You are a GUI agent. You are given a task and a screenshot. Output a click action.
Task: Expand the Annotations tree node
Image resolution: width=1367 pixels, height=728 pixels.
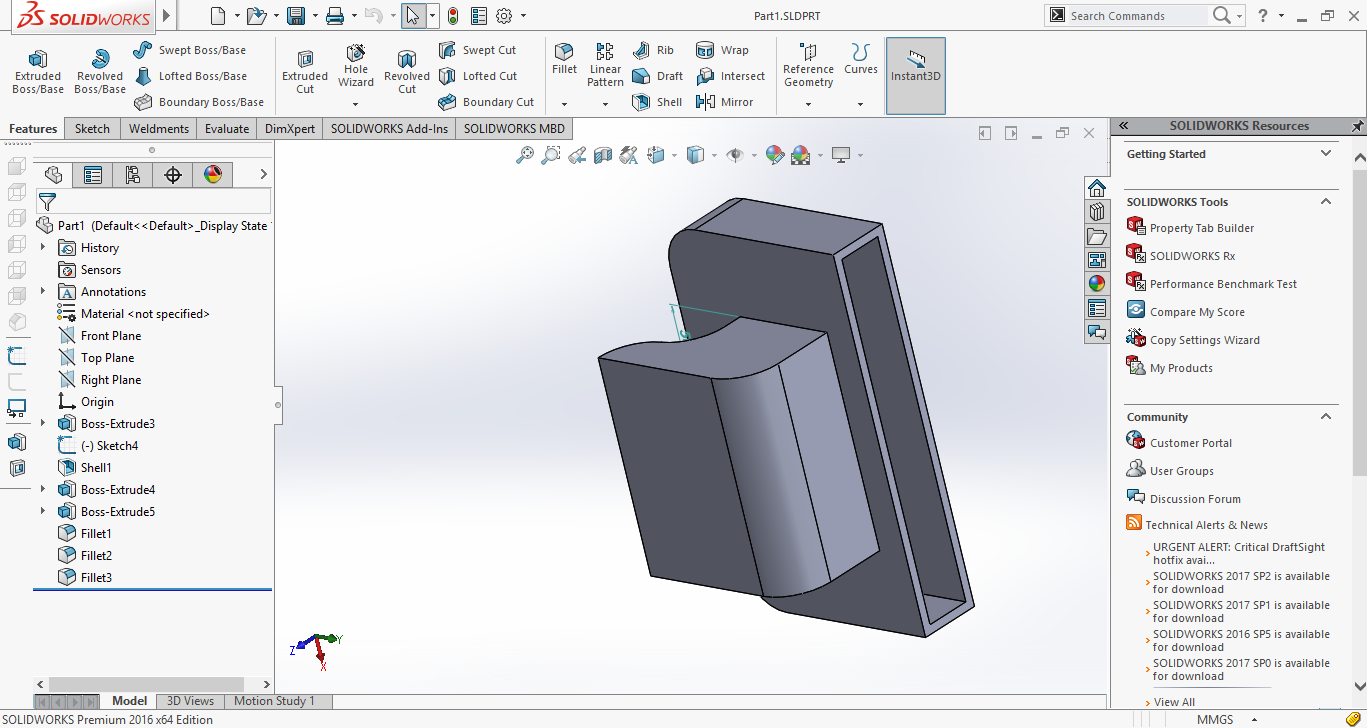[43, 292]
